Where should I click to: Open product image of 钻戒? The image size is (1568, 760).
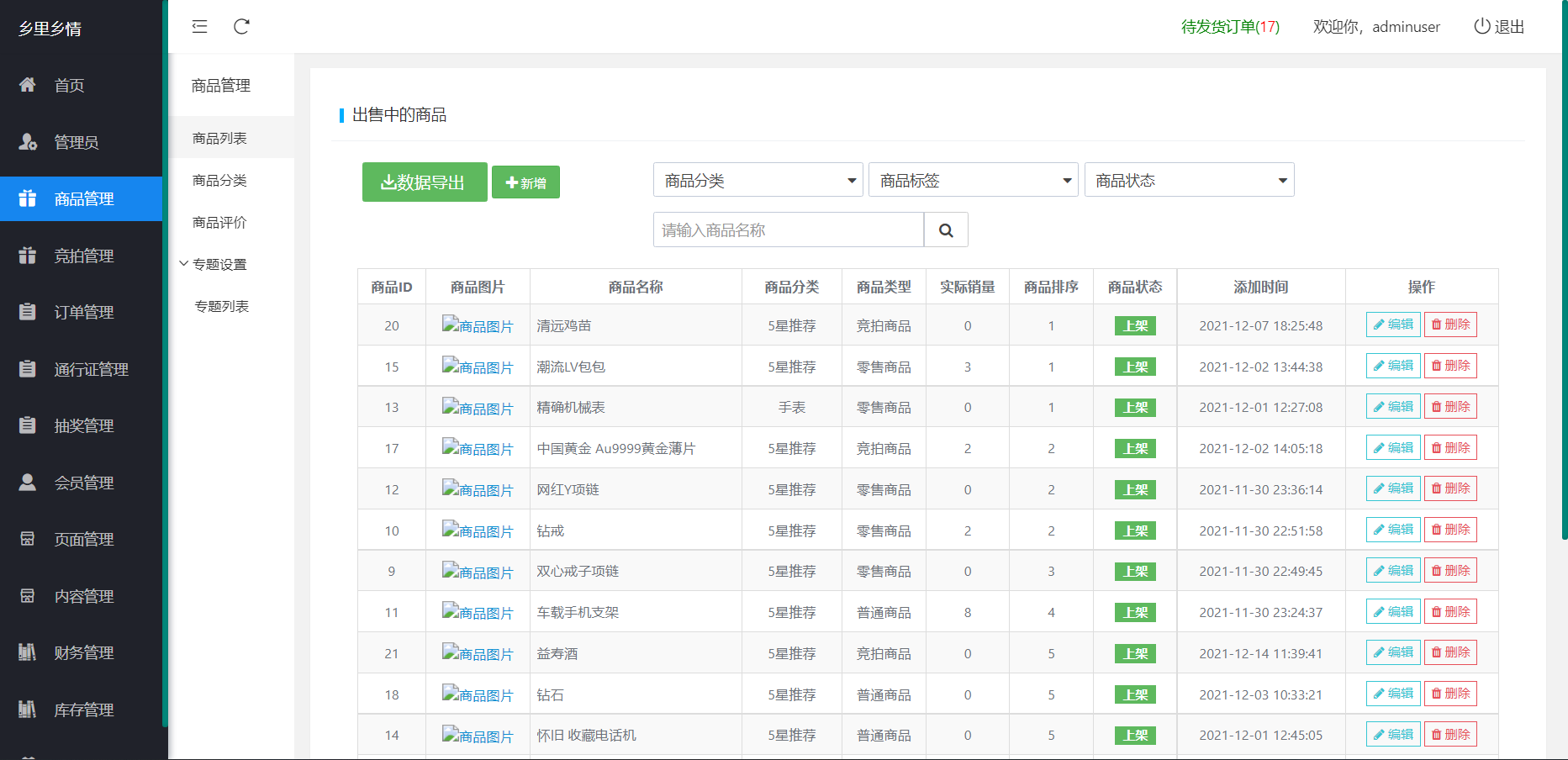(478, 530)
